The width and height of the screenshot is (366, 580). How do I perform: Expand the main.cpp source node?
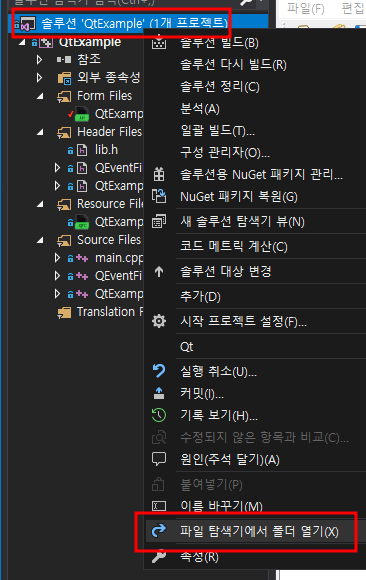coord(57,258)
